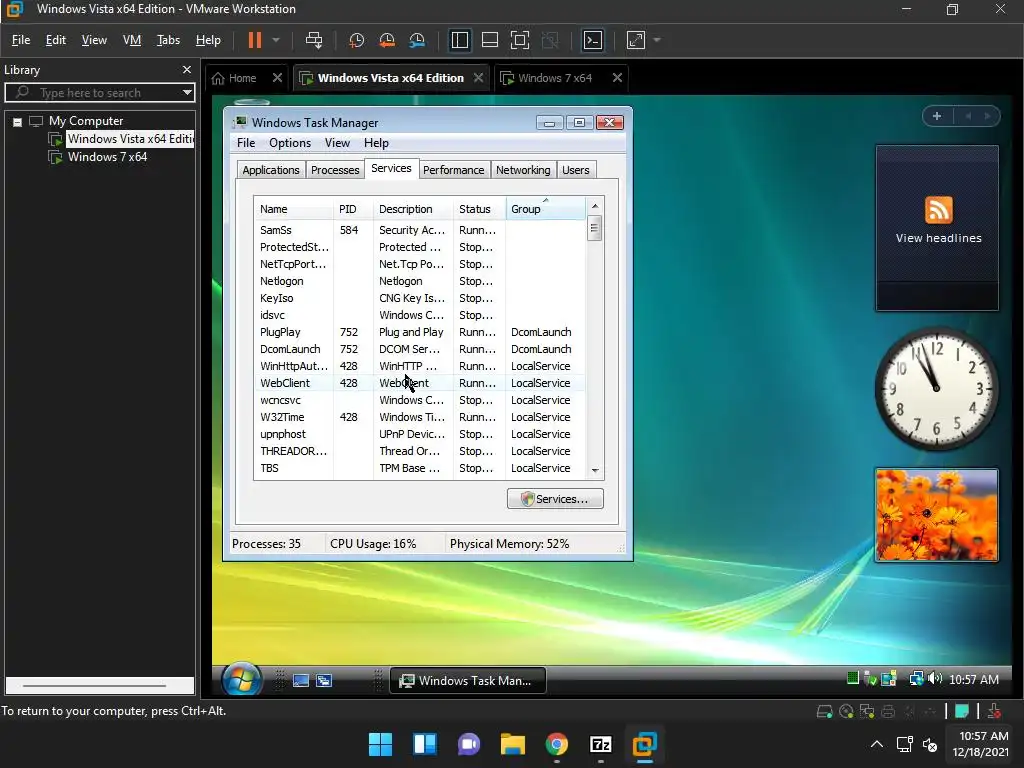Click the stretch guest display icon
The image size is (1024, 768).
(636, 40)
